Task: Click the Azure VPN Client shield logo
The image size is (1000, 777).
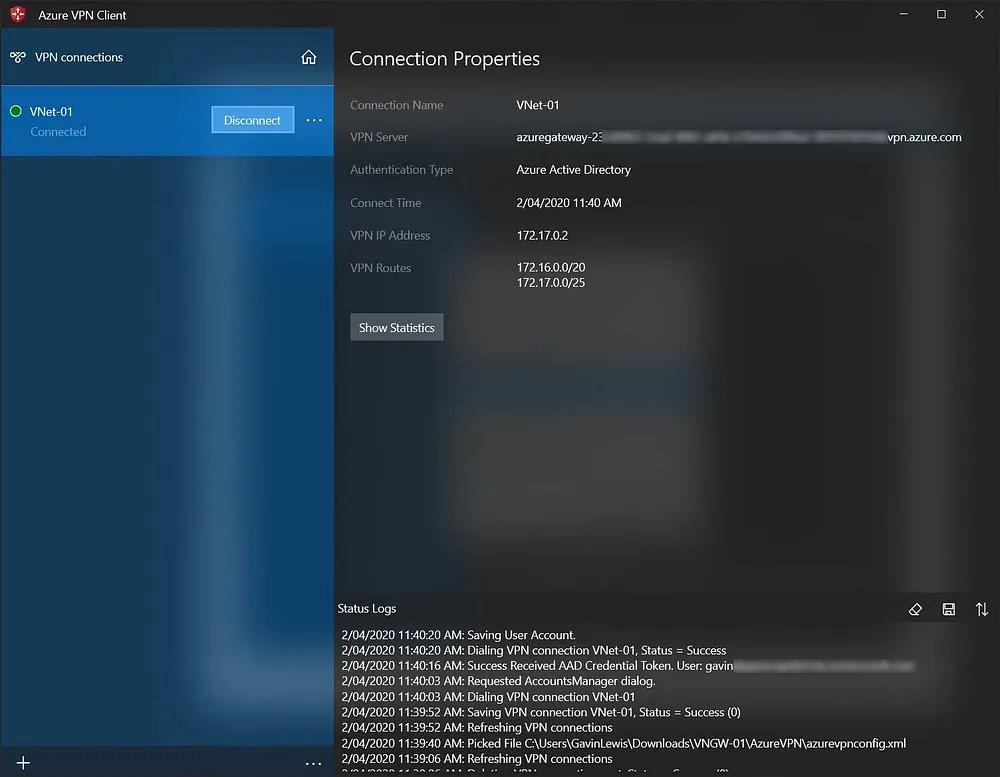Action: 18,14
